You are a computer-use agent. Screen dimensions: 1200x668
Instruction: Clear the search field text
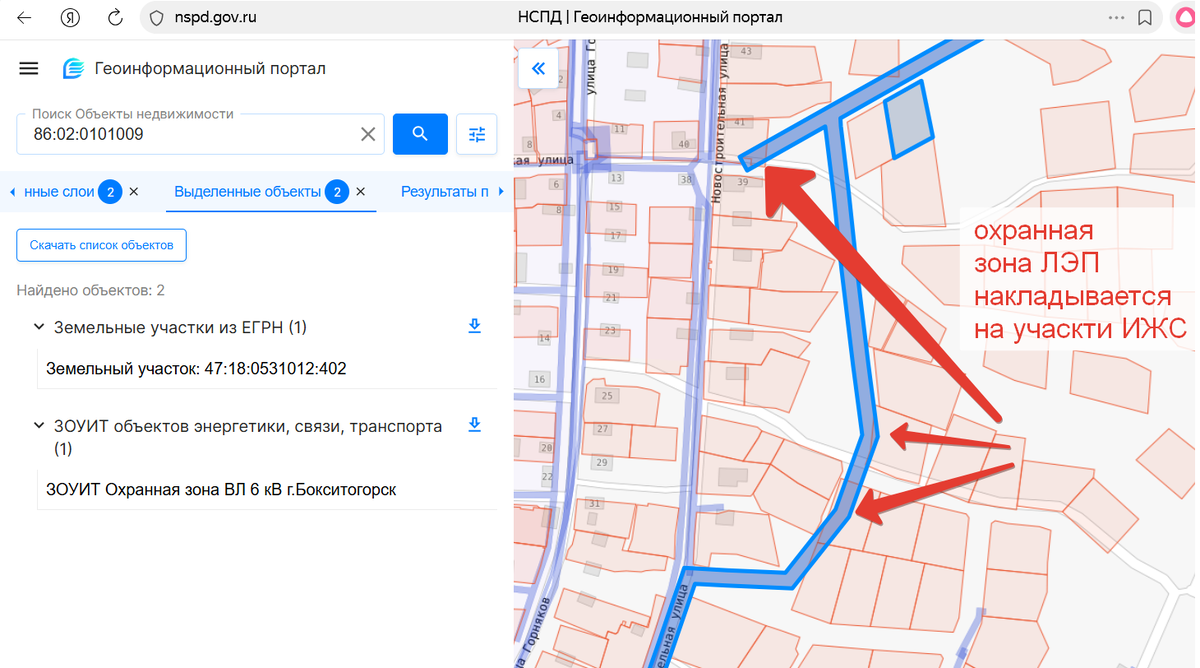pyautogui.click(x=368, y=134)
